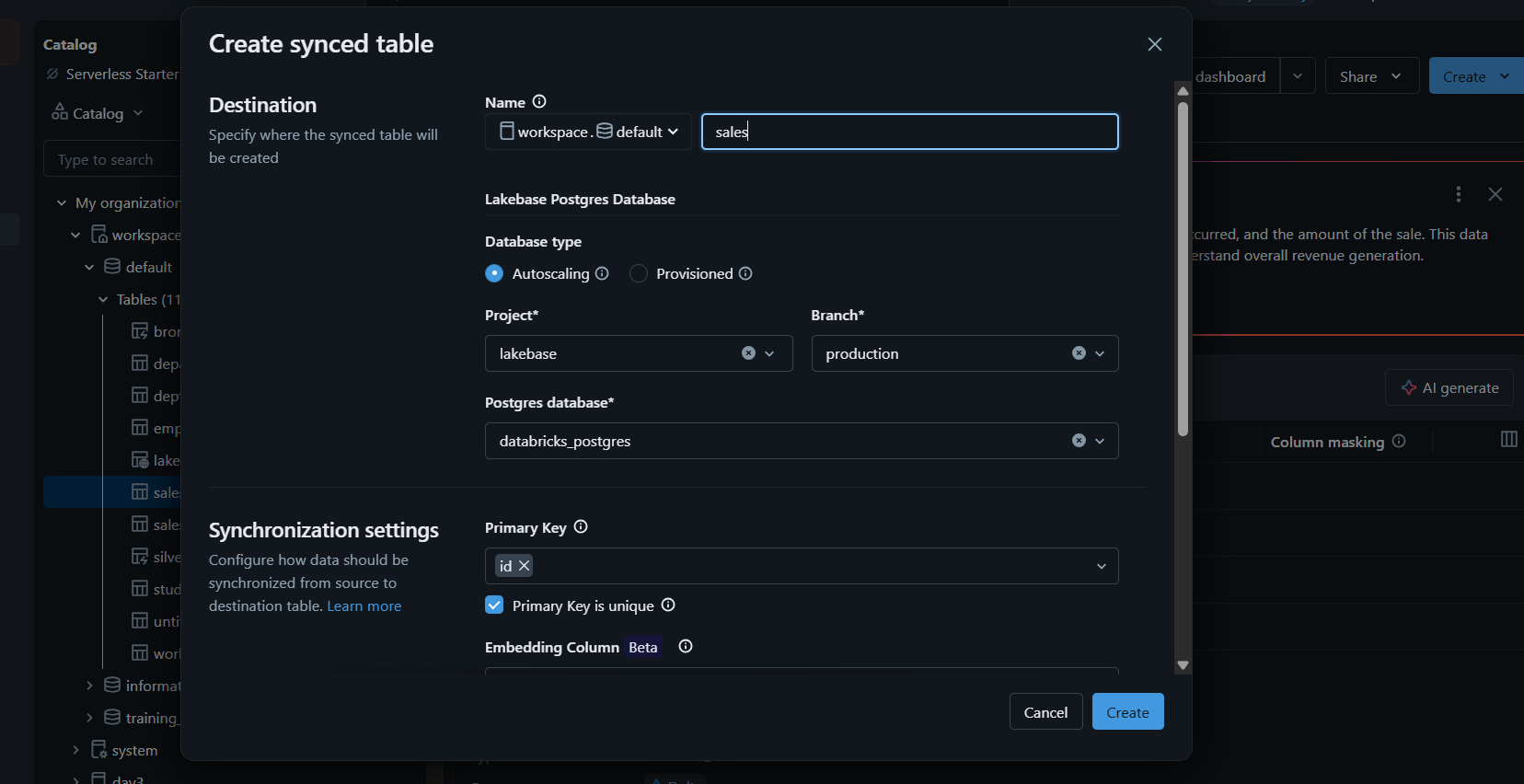Viewport: 1524px width, 784px height.
Task: Open the Branch production dropdown
Action: coord(1100,353)
